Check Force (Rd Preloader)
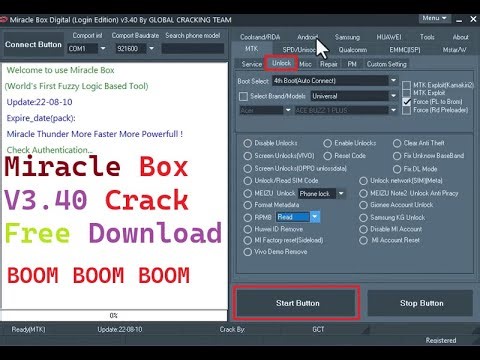Image resolution: width=480 pixels, height=360 pixels. [406, 110]
